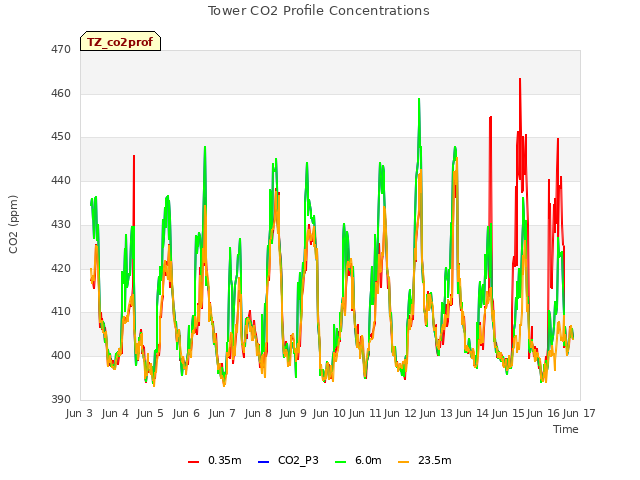Select the 23.5m legend label

pyautogui.click(x=434, y=460)
